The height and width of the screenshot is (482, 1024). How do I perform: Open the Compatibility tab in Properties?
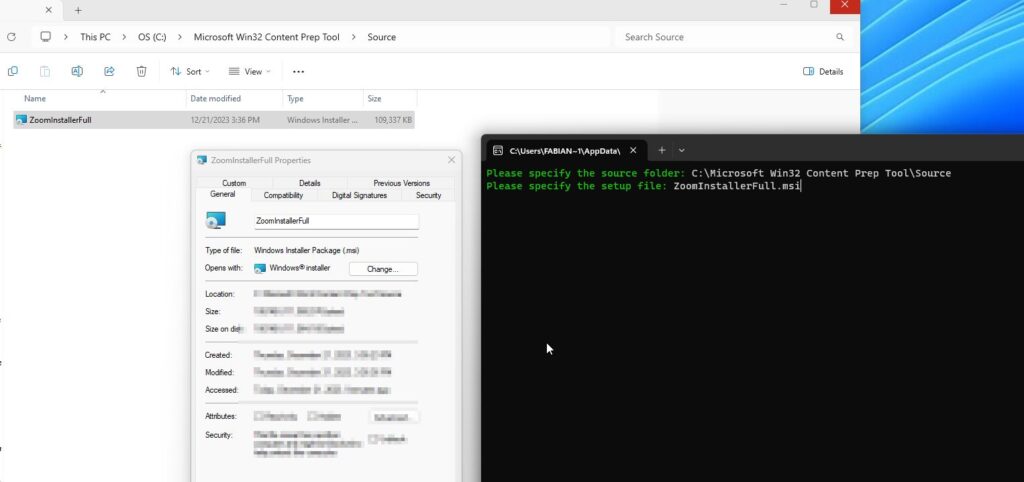click(283, 195)
